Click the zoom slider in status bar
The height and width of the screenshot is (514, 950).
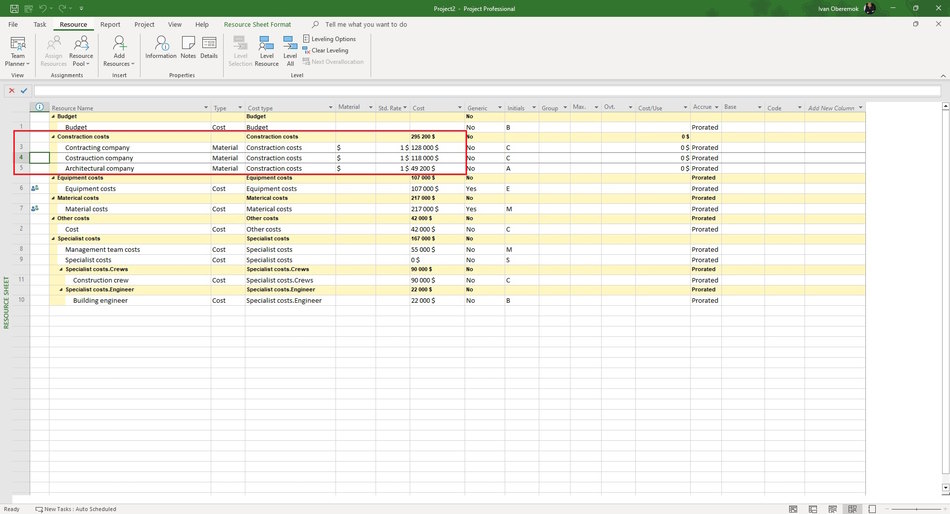coord(916,509)
